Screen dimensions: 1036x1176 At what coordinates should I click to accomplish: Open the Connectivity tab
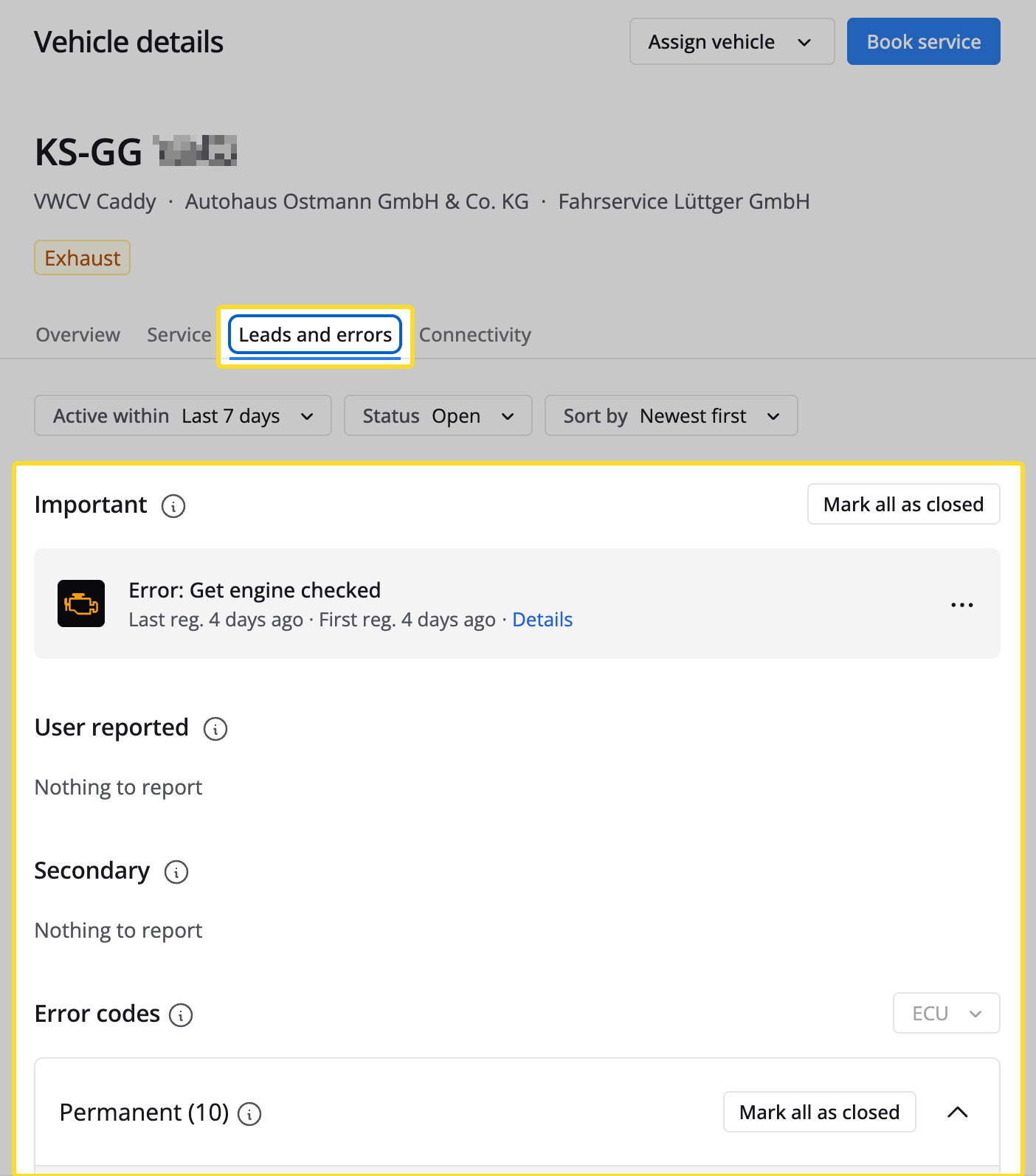475,335
